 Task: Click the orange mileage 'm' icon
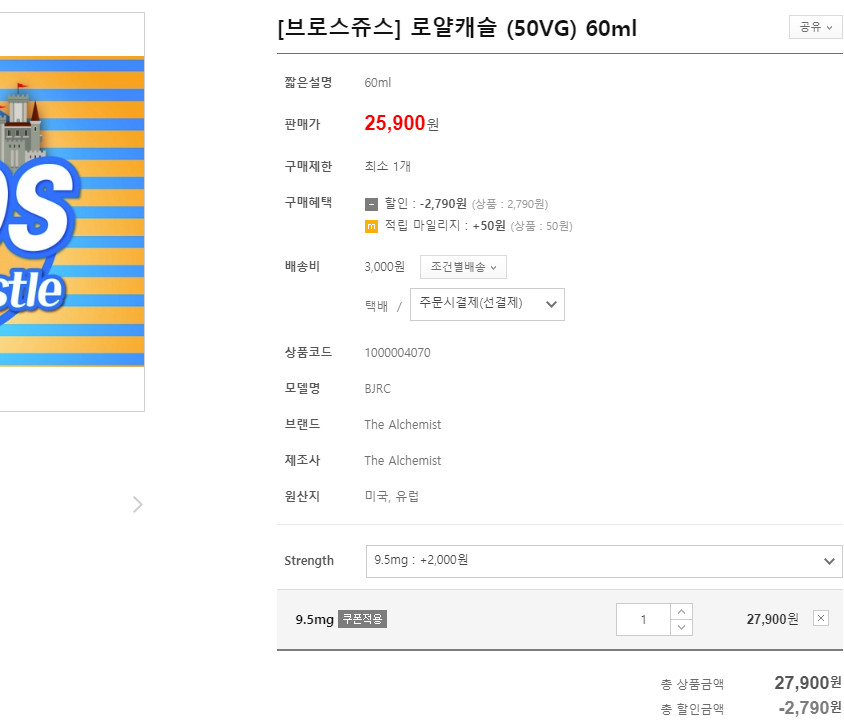[371, 226]
